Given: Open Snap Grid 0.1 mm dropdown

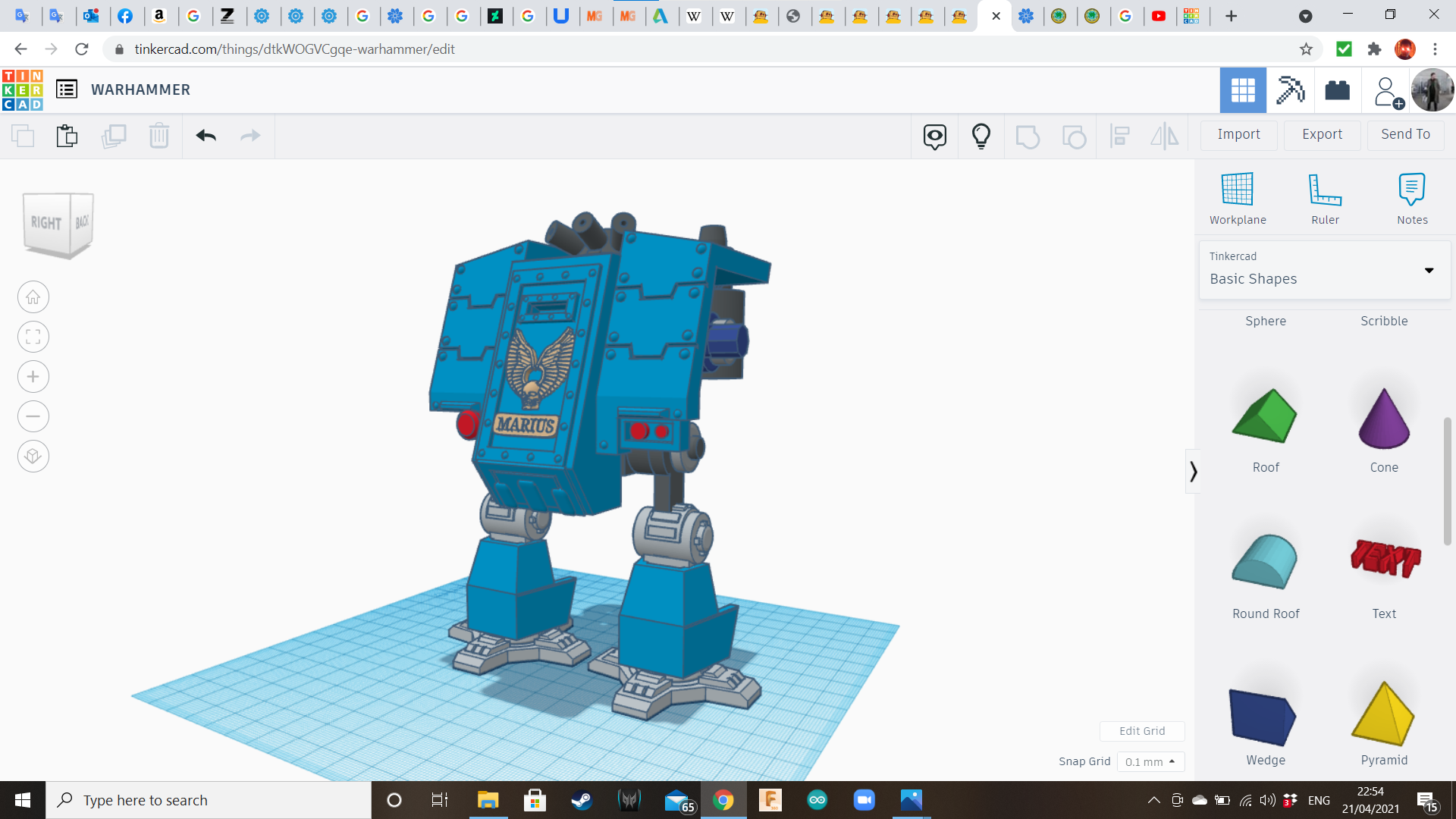Looking at the screenshot, I should (1150, 761).
